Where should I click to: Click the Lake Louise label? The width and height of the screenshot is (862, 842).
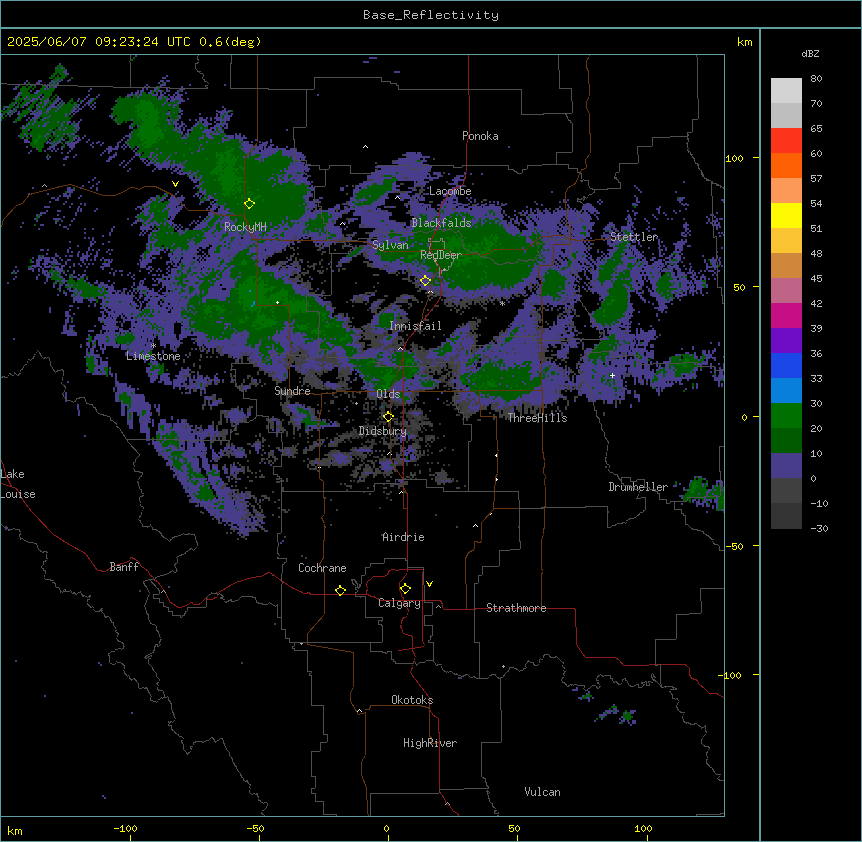[18, 484]
